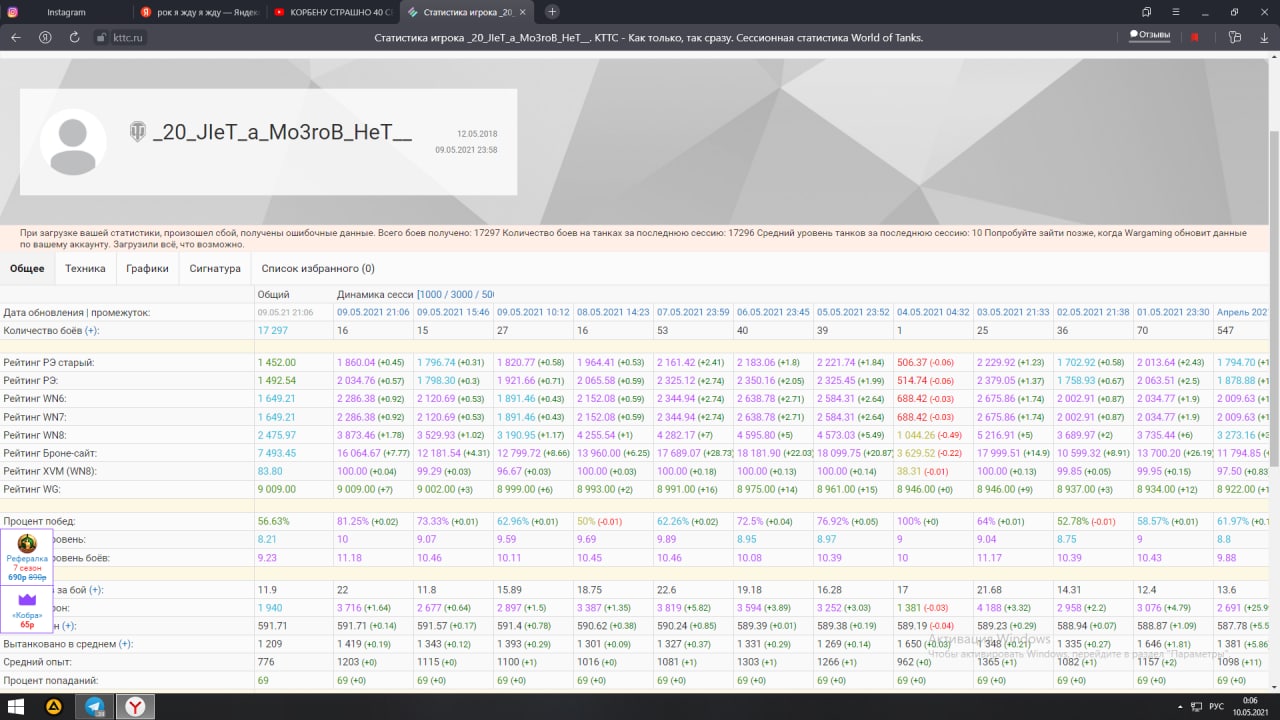The height and width of the screenshot is (720, 1280).
Task: Open the Общее tab
Action: (27, 268)
